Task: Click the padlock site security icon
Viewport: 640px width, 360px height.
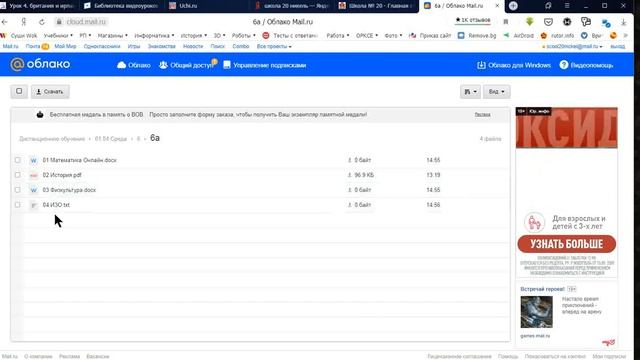Action: 59,22
